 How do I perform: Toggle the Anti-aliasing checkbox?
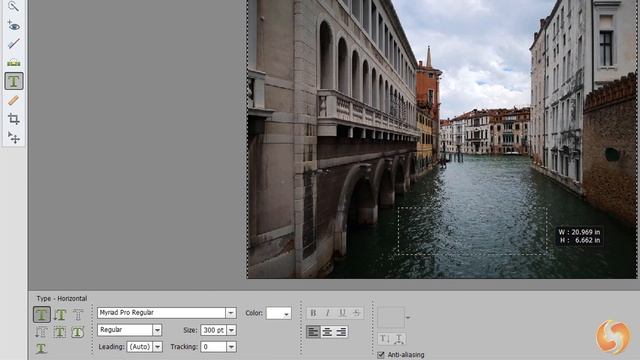(x=381, y=354)
